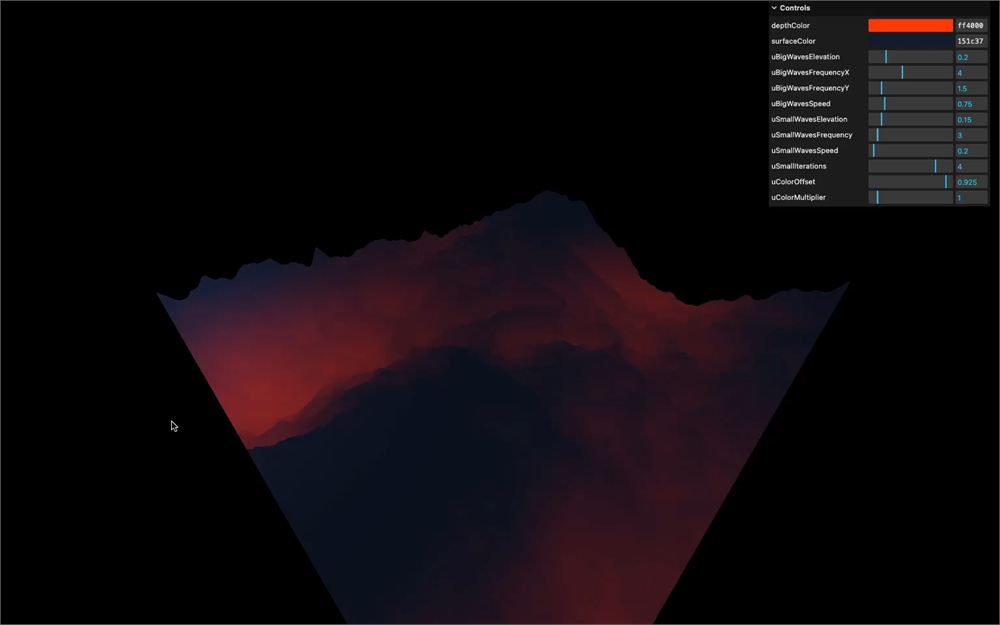
Task: Click the uSmallIterations slider track
Action: pos(910,166)
